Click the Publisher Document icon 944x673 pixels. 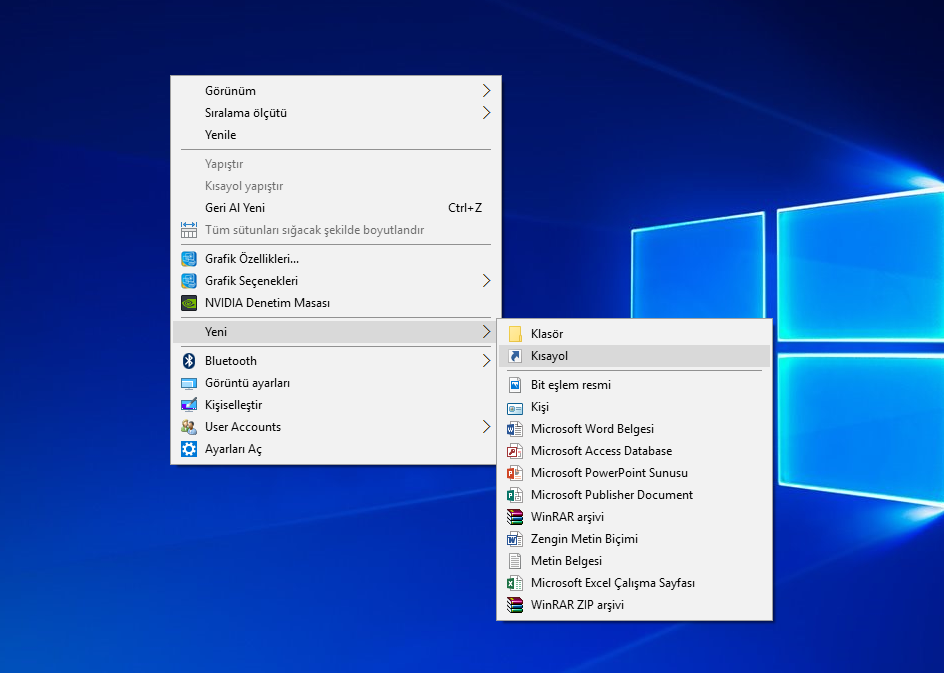(515, 495)
